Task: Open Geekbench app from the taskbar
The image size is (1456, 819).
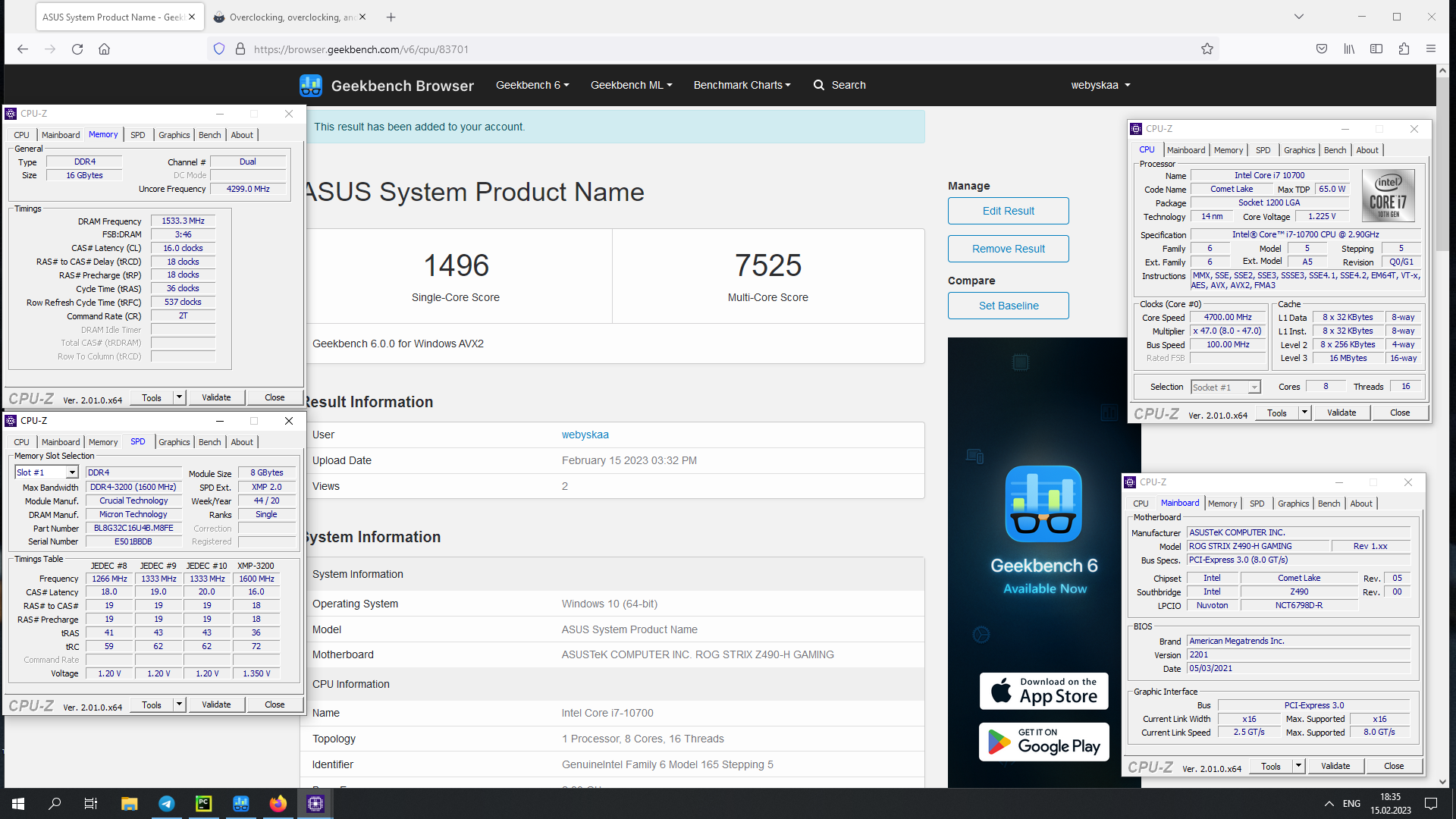Action: pyautogui.click(x=240, y=804)
